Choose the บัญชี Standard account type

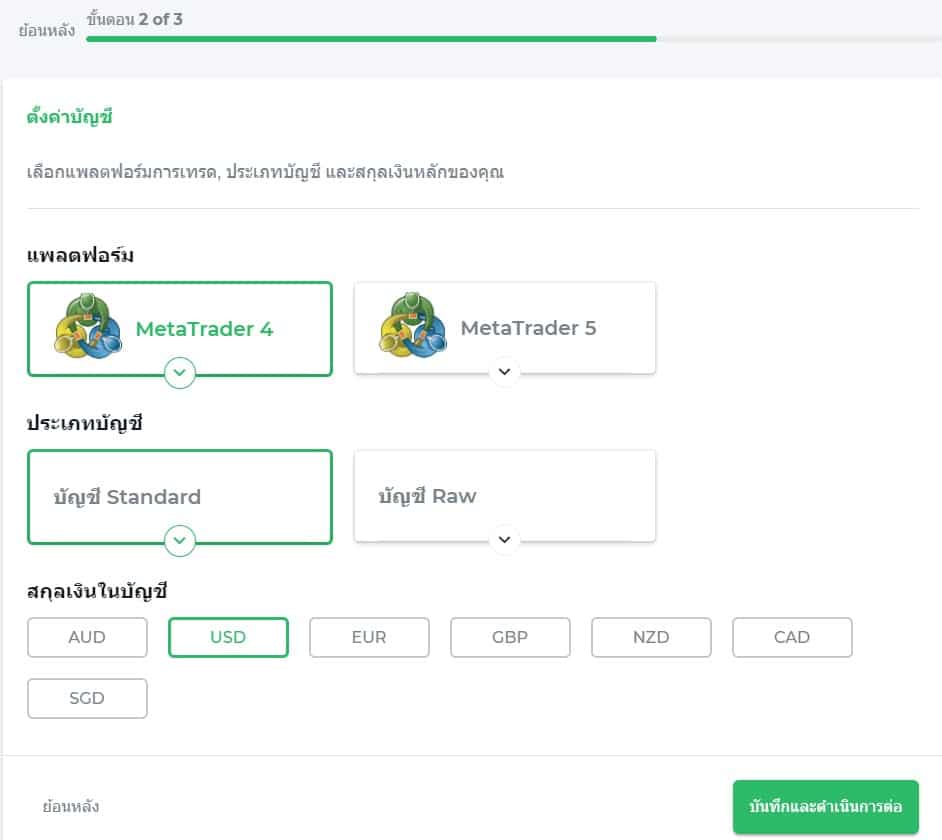point(180,497)
